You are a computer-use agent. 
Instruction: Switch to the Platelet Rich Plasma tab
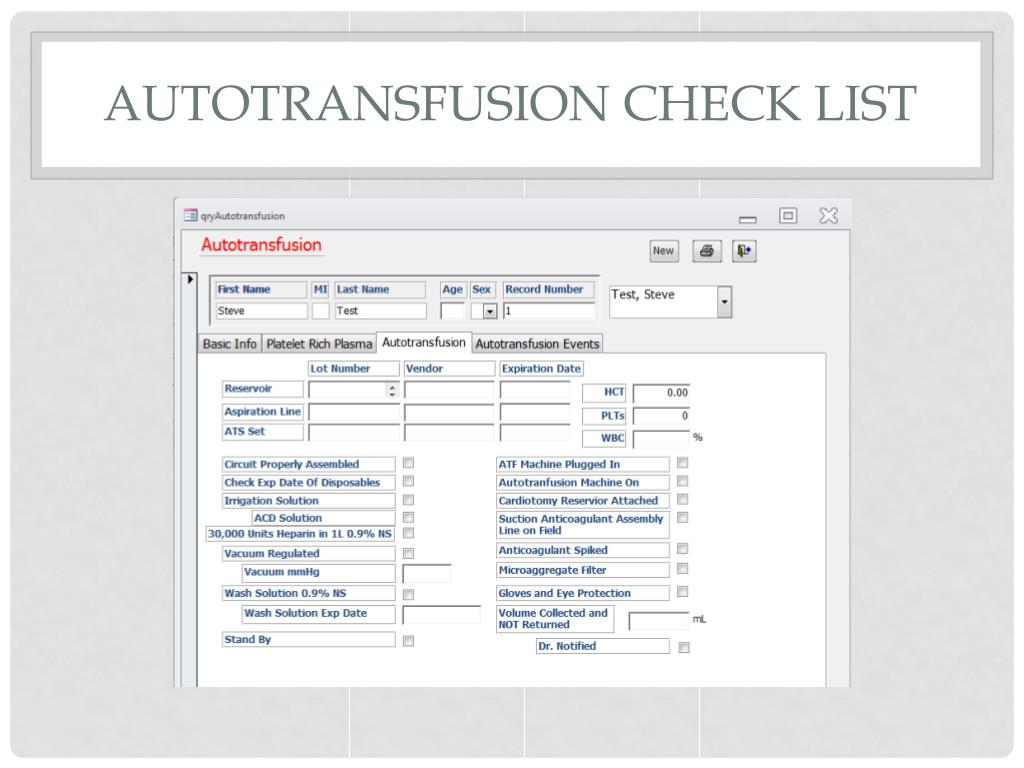(319, 344)
